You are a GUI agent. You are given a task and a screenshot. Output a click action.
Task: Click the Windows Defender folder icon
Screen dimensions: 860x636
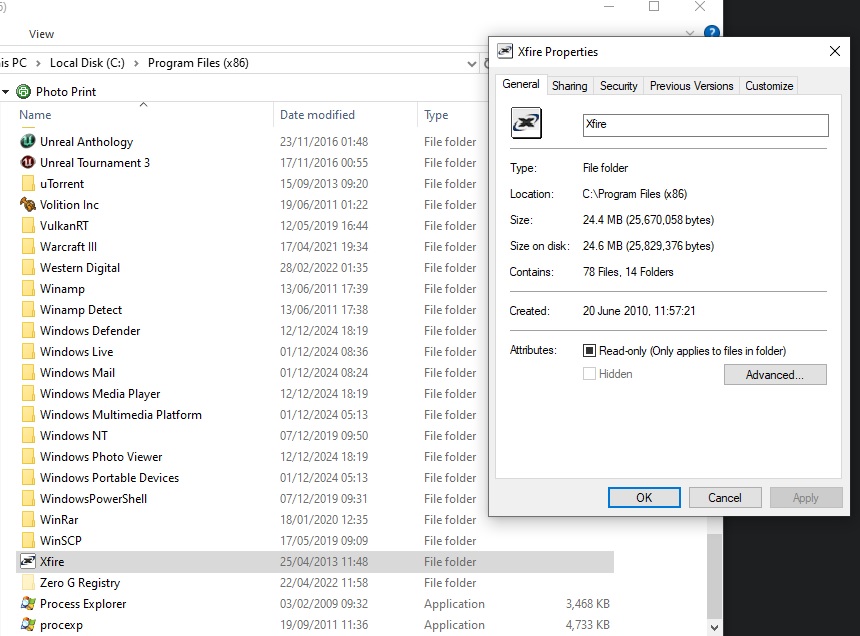point(28,331)
